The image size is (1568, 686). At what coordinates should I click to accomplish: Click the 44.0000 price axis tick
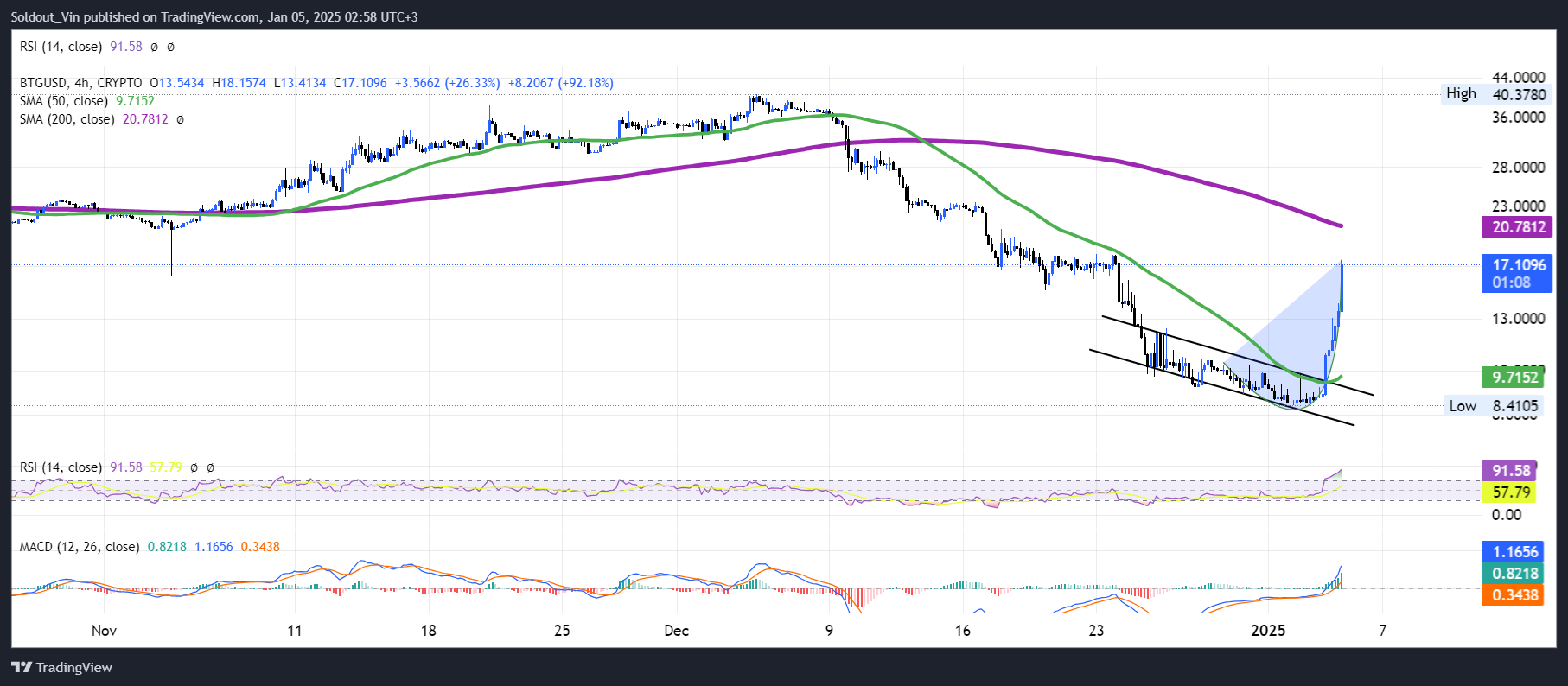tap(1519, 78)
